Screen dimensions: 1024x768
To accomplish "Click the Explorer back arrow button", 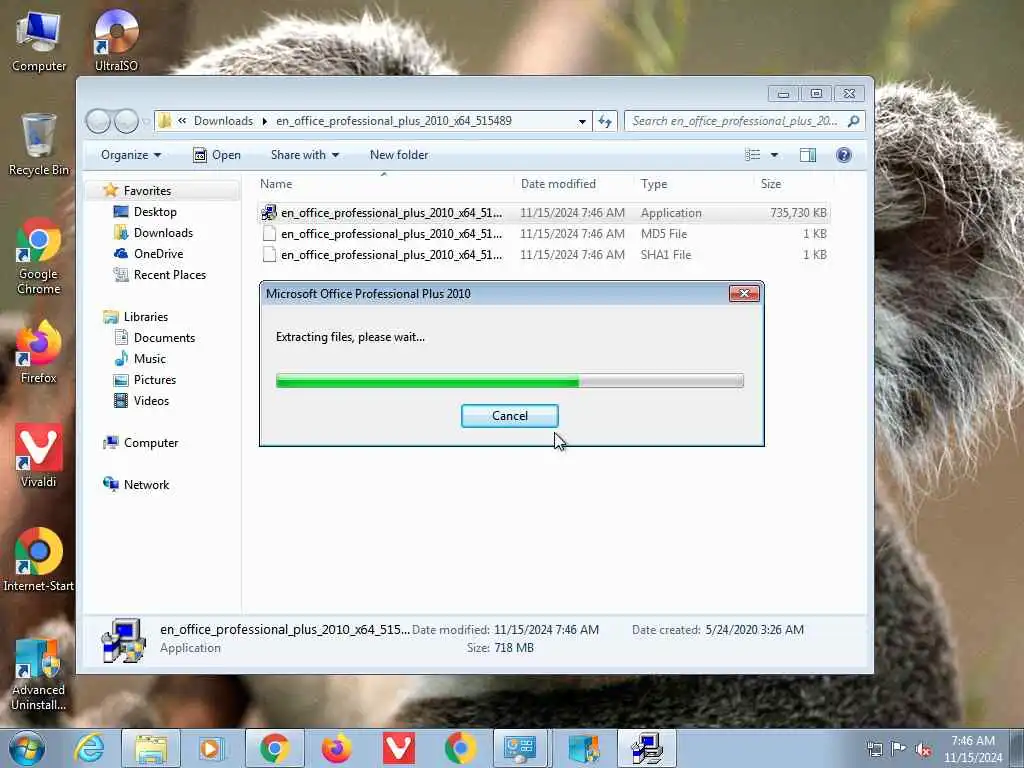I will 98,121.
